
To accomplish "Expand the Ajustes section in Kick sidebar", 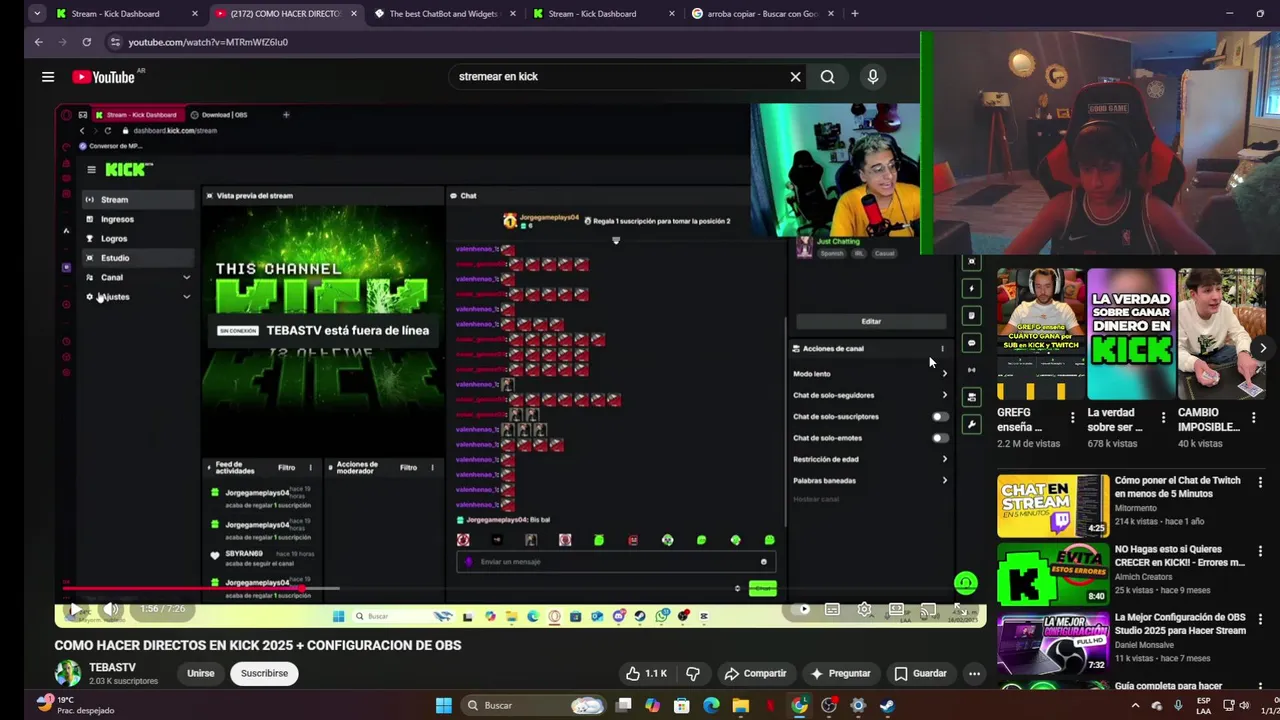I will 186,297.
